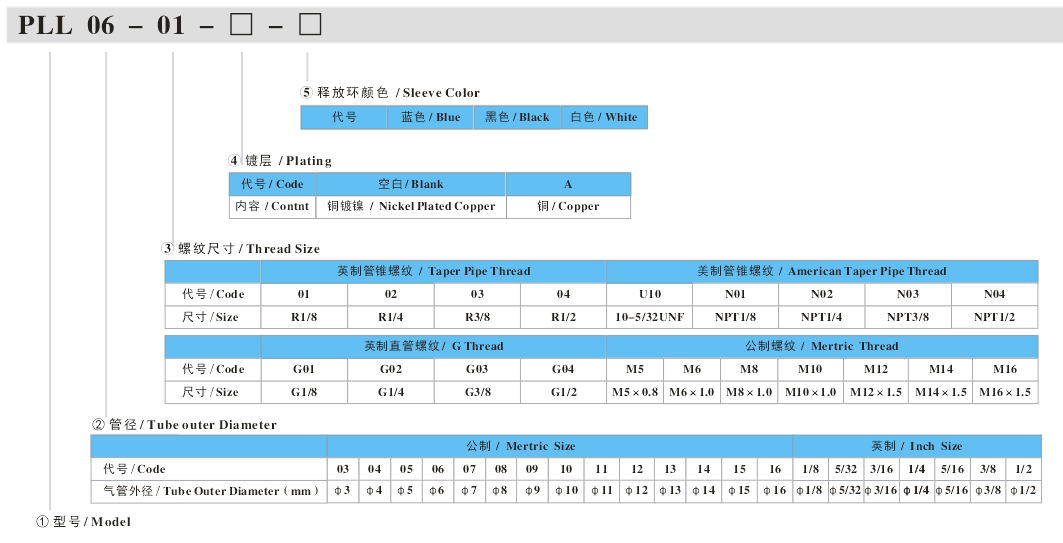Screen dimensions: 1063x543
Task: Select the "φ3" tube diameter cell
Action: (x=343, y=491)
